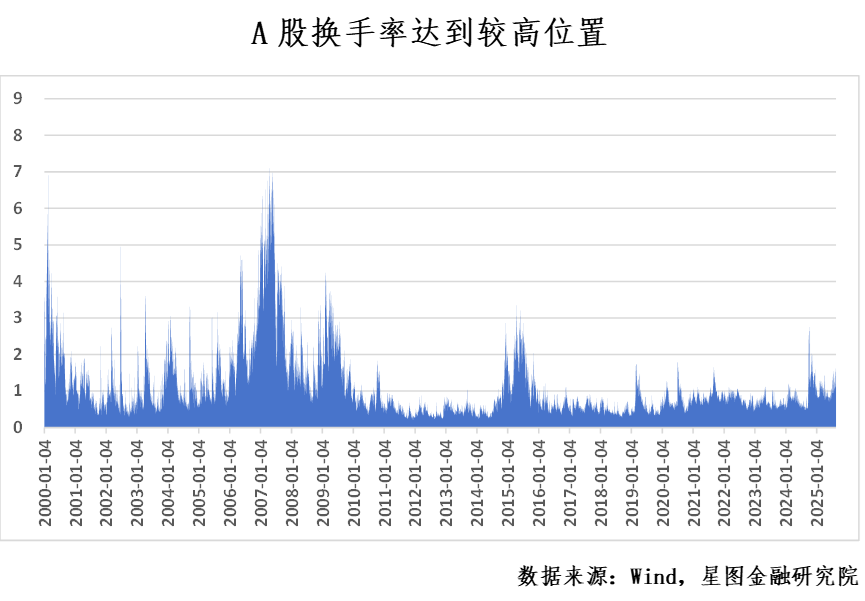Viewport: 865px width, 601px height.
Task: Click the late-2024 spike near 2.7
Action: [809, 330]
